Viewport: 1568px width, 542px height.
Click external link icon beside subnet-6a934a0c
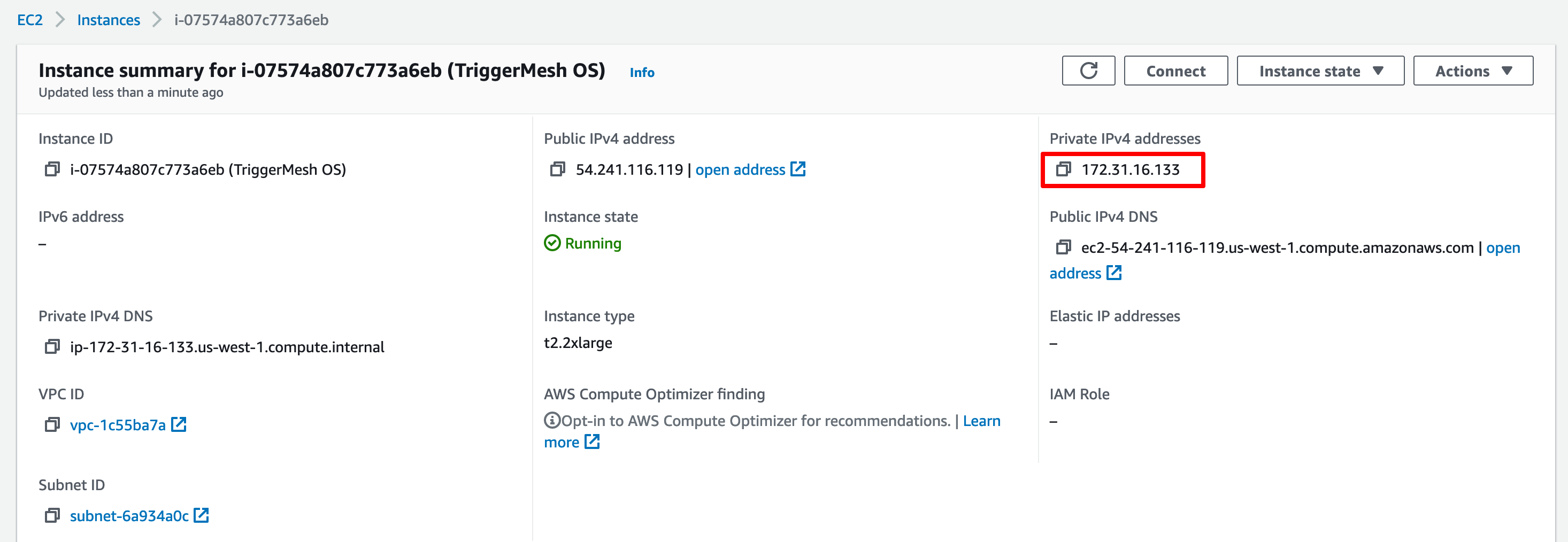[x=202, y=515]
